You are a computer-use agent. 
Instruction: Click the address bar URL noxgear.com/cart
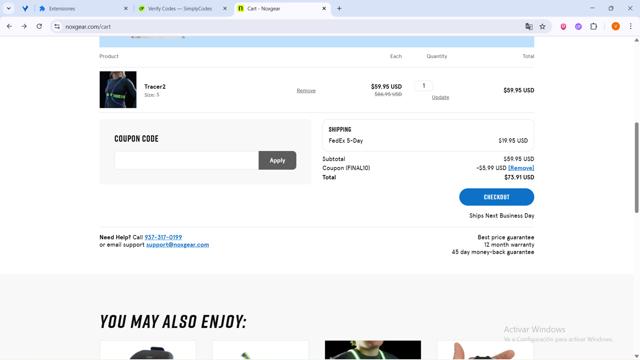click(x=88, y=27)
